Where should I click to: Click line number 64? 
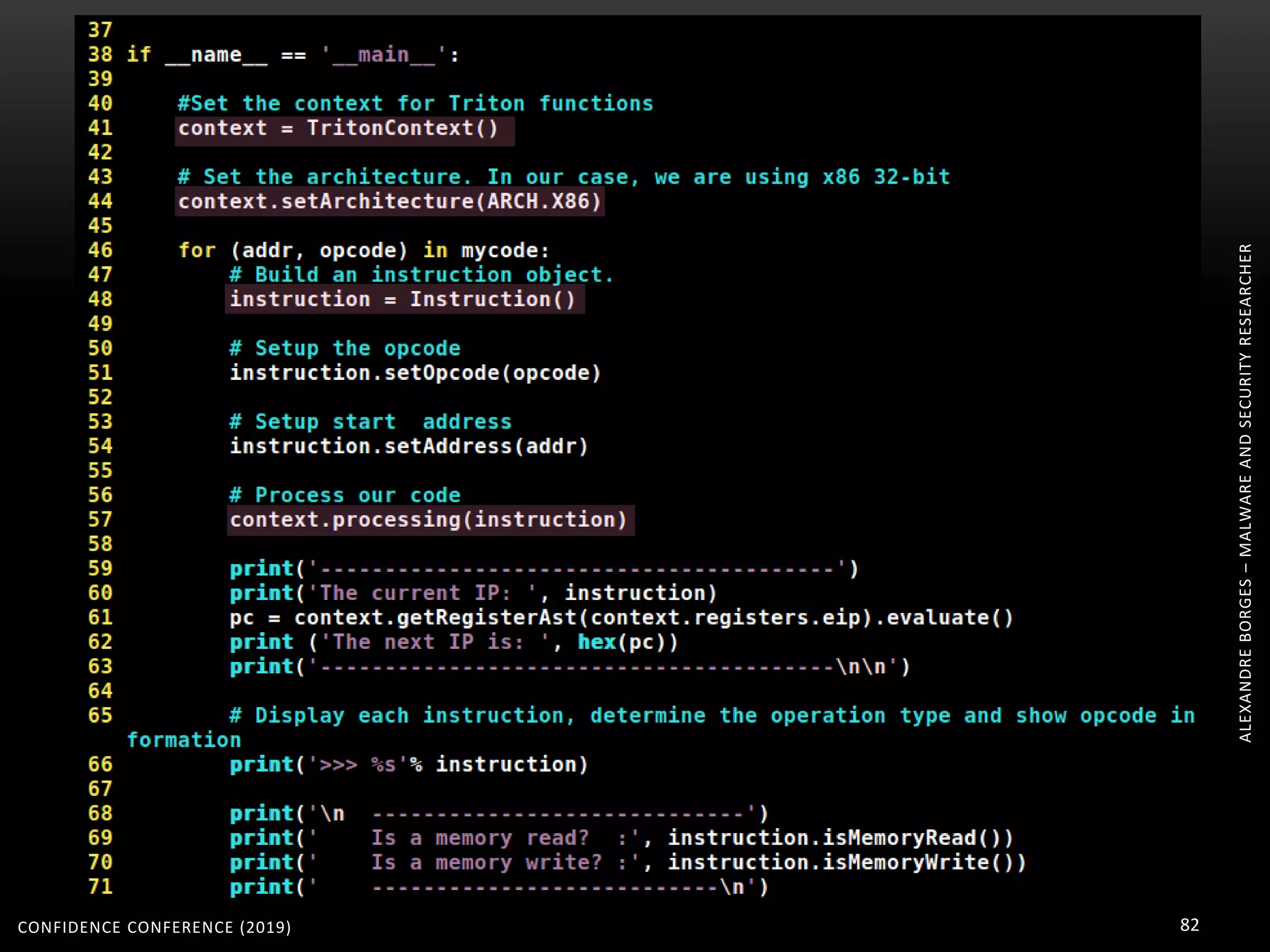tap(100, 691)
